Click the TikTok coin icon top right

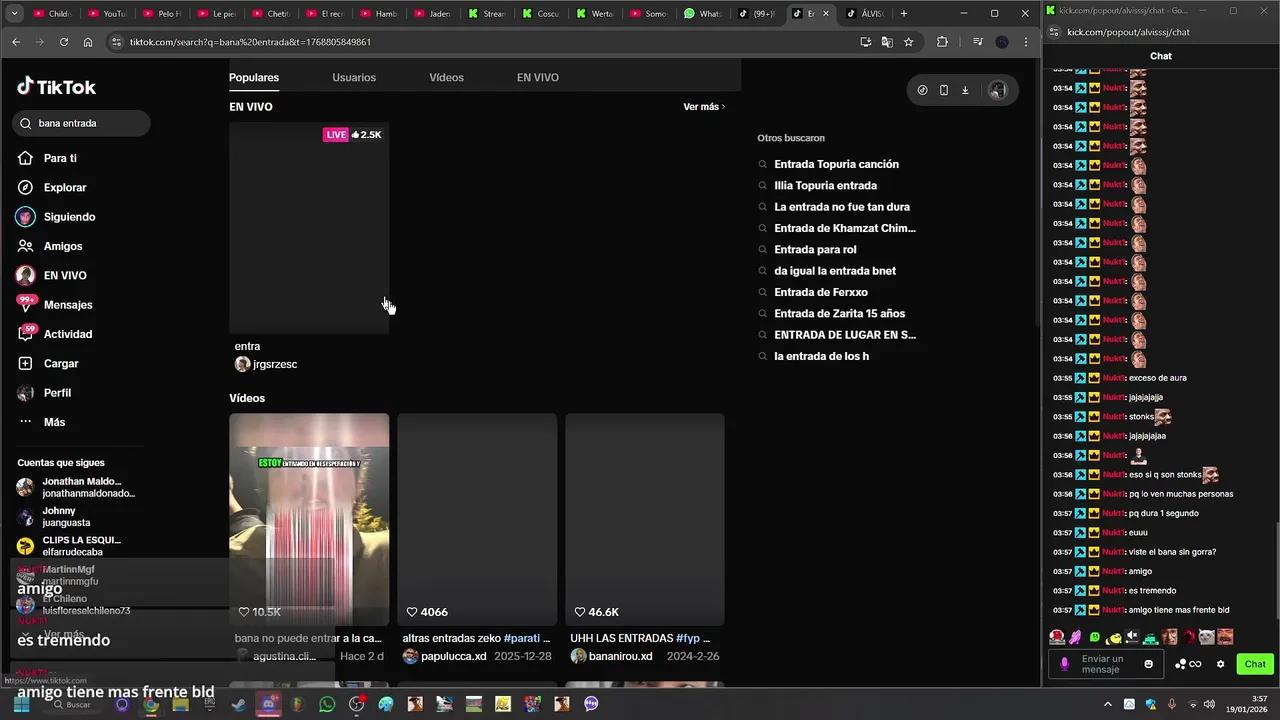point(922,90)
